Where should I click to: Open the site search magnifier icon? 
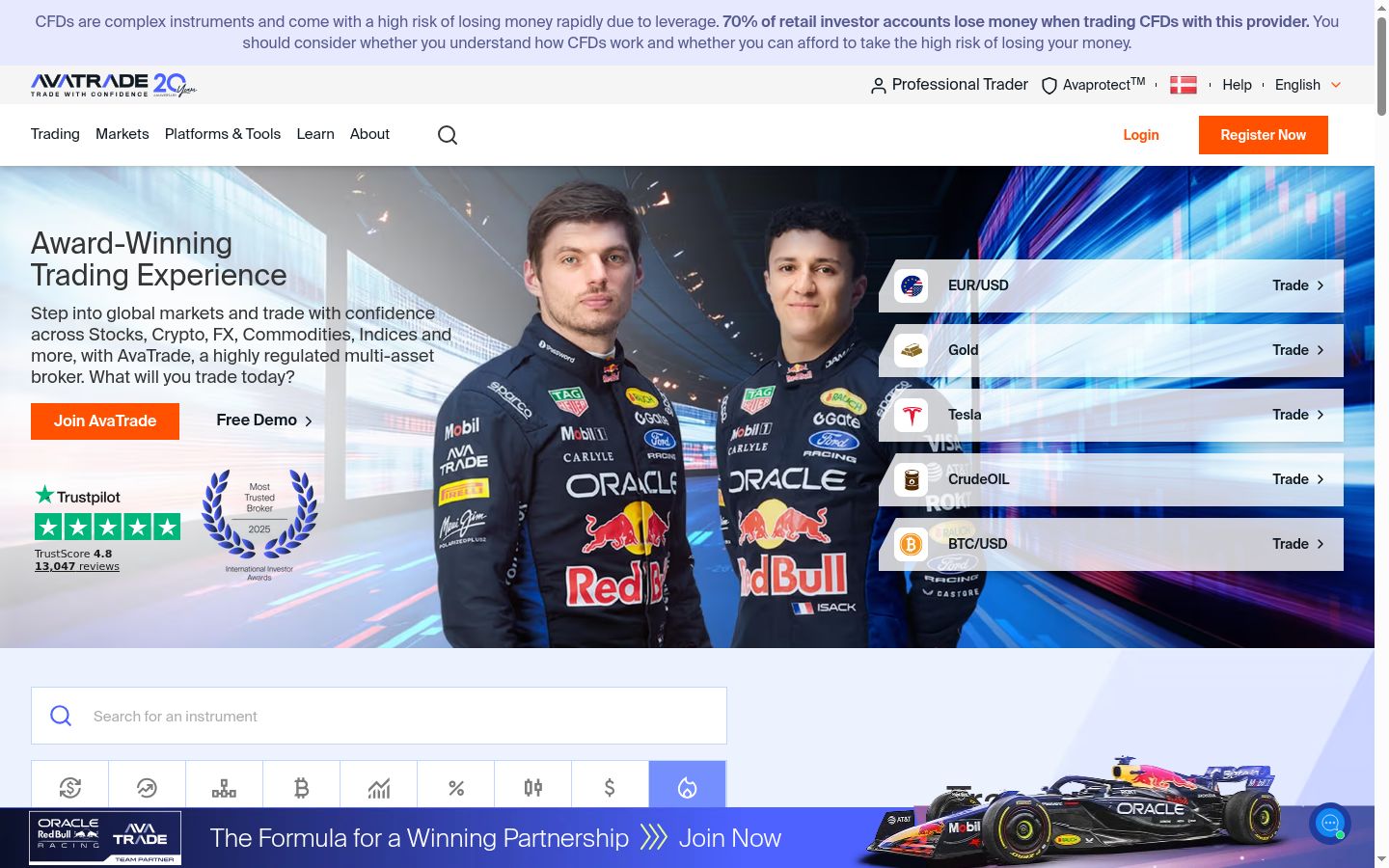point(448,135)
